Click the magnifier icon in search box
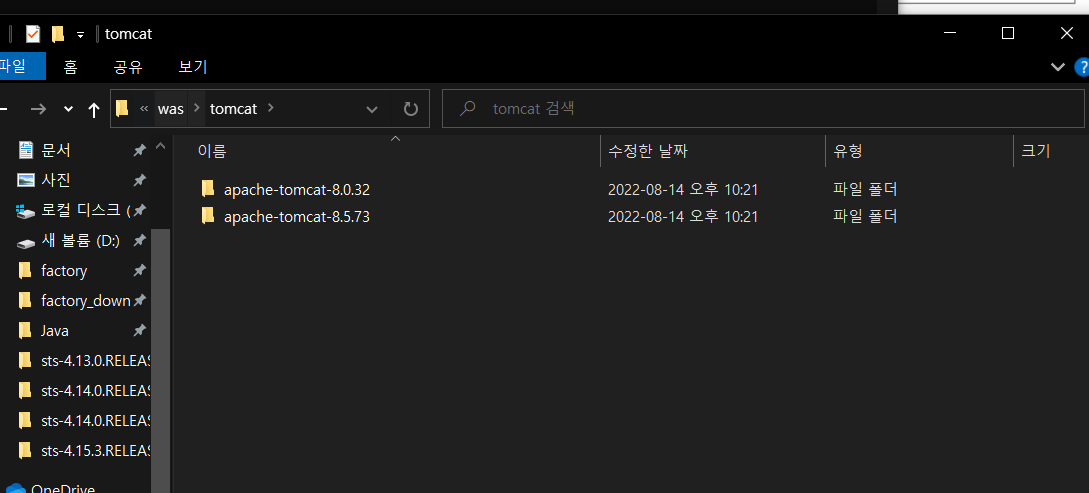Screen dimensions: 1089x493 point(468,109)
